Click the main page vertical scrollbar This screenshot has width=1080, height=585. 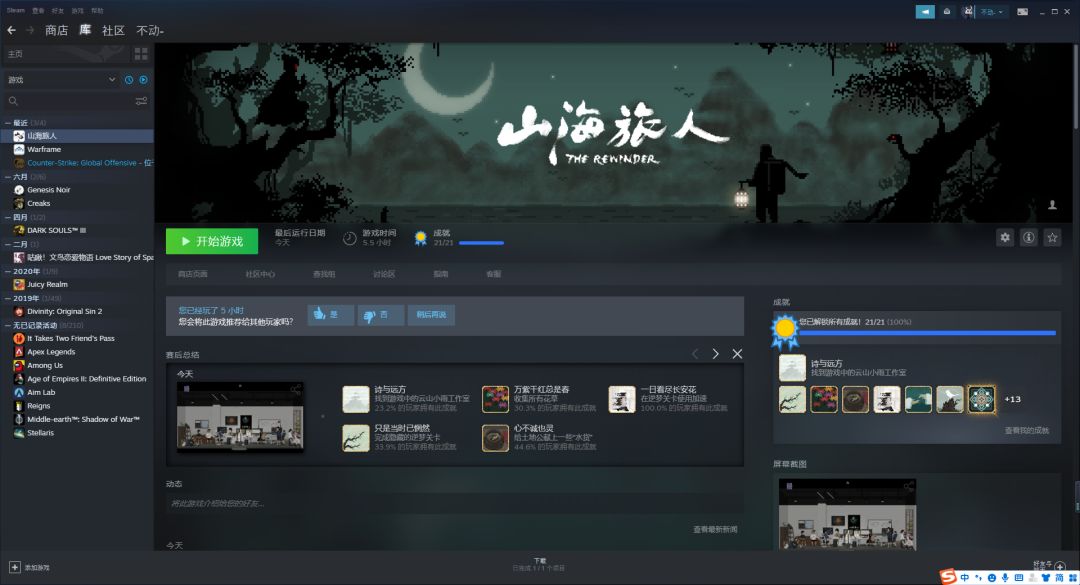point(1076,86)
